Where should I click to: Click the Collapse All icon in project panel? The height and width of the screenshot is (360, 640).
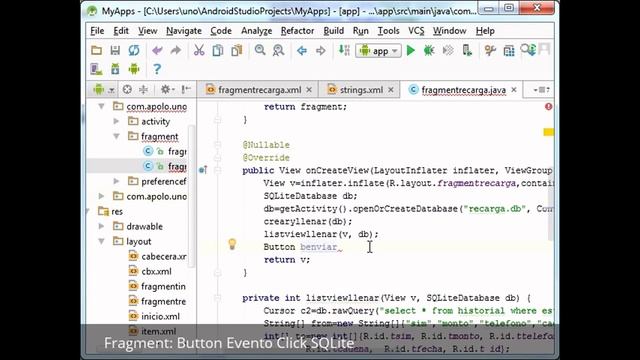click(143, 89)
